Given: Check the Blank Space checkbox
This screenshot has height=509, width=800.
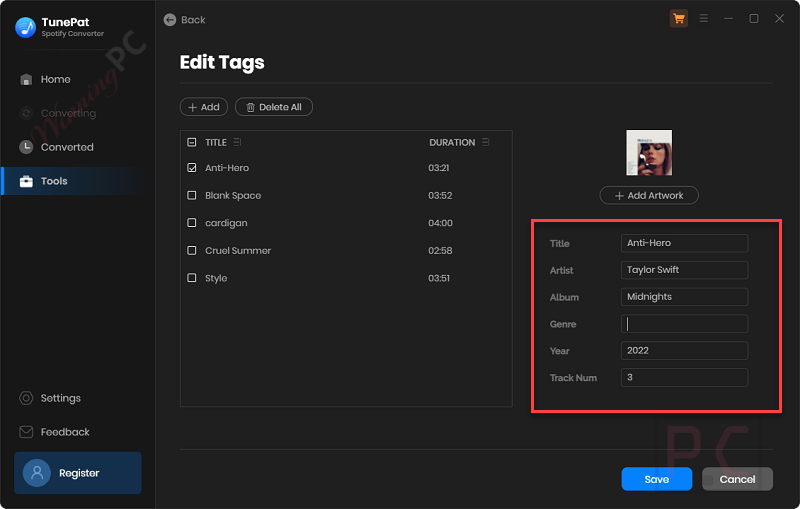Looking at the screenshot, I should coord(192,195).
